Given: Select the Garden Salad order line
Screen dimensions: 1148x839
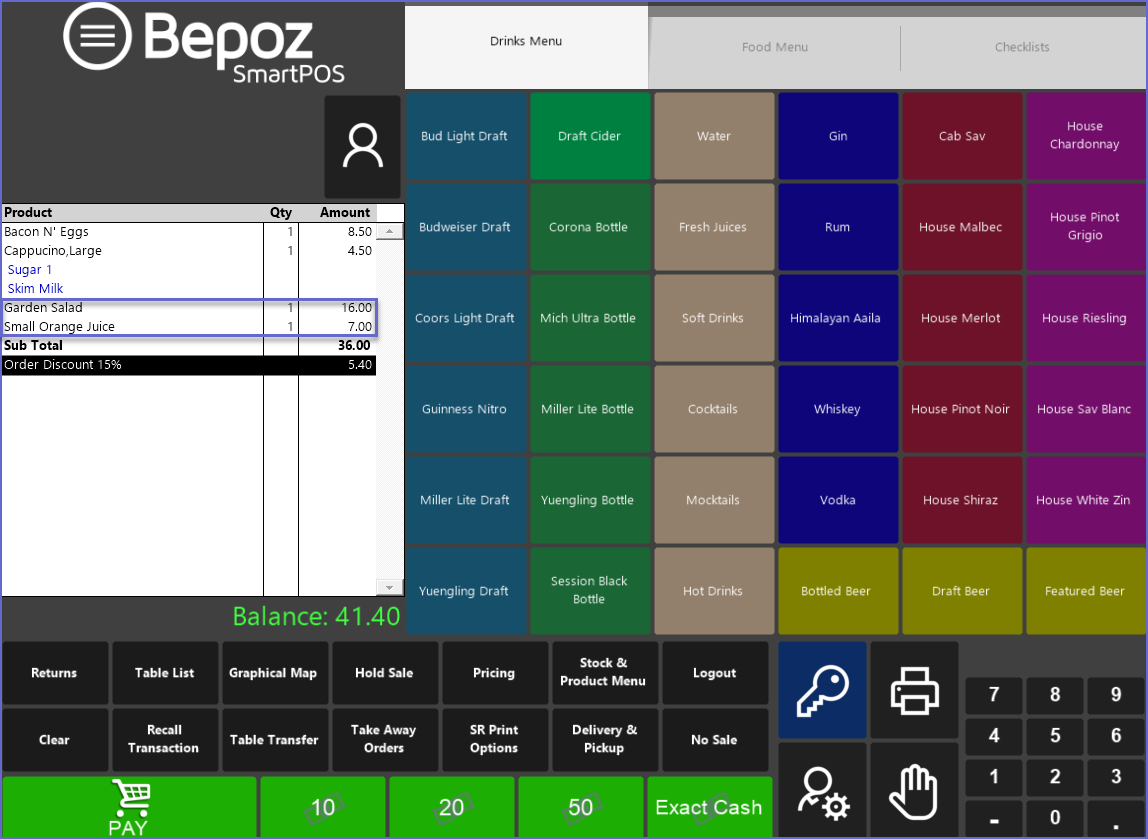Looking at the screenshot, I should (x=130, y=308).
